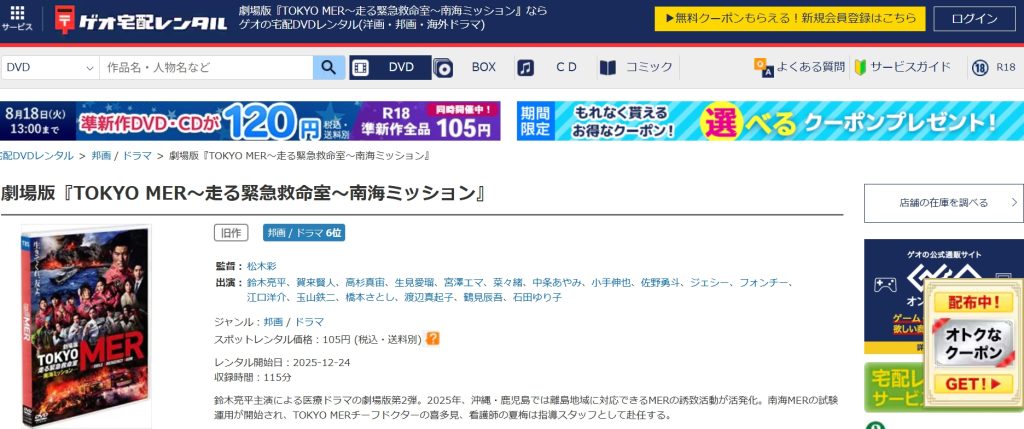The width and height of the screenshot is (1024, 429).
Task: Click the TOKYO MER DVD cover image
Action: (x=86, y=326)
